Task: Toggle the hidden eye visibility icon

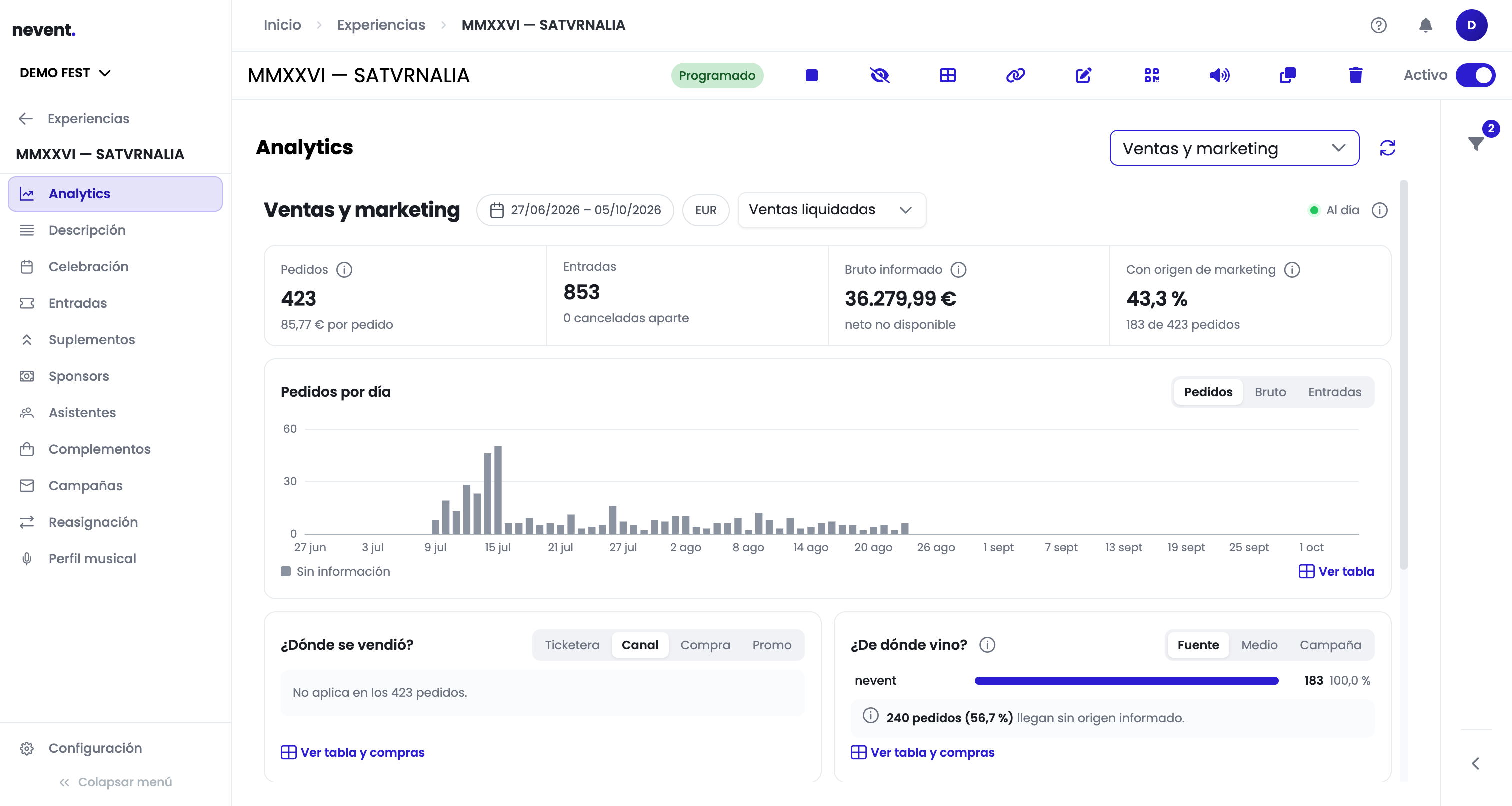Action: (x=879, y=75)
